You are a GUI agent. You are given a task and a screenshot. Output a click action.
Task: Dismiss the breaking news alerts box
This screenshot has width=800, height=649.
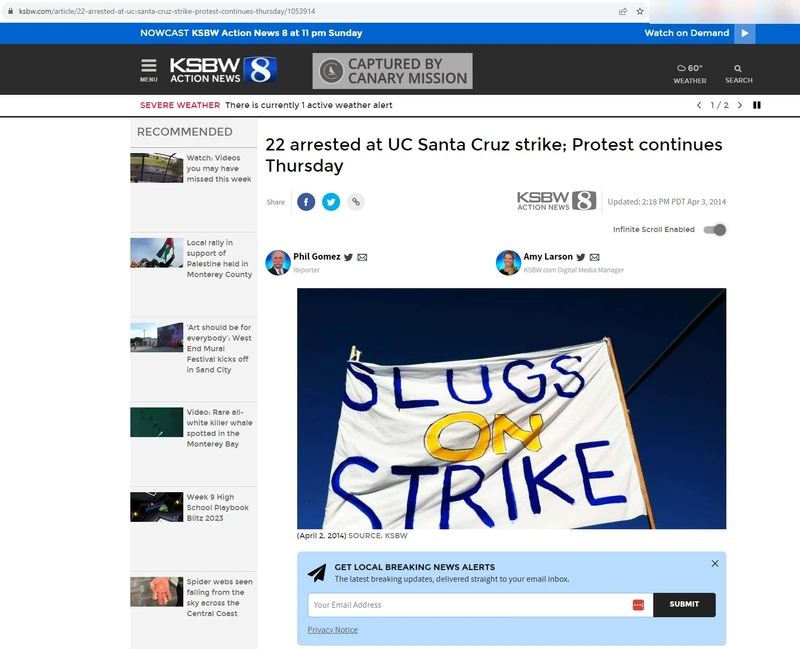[x=715, y=564]
